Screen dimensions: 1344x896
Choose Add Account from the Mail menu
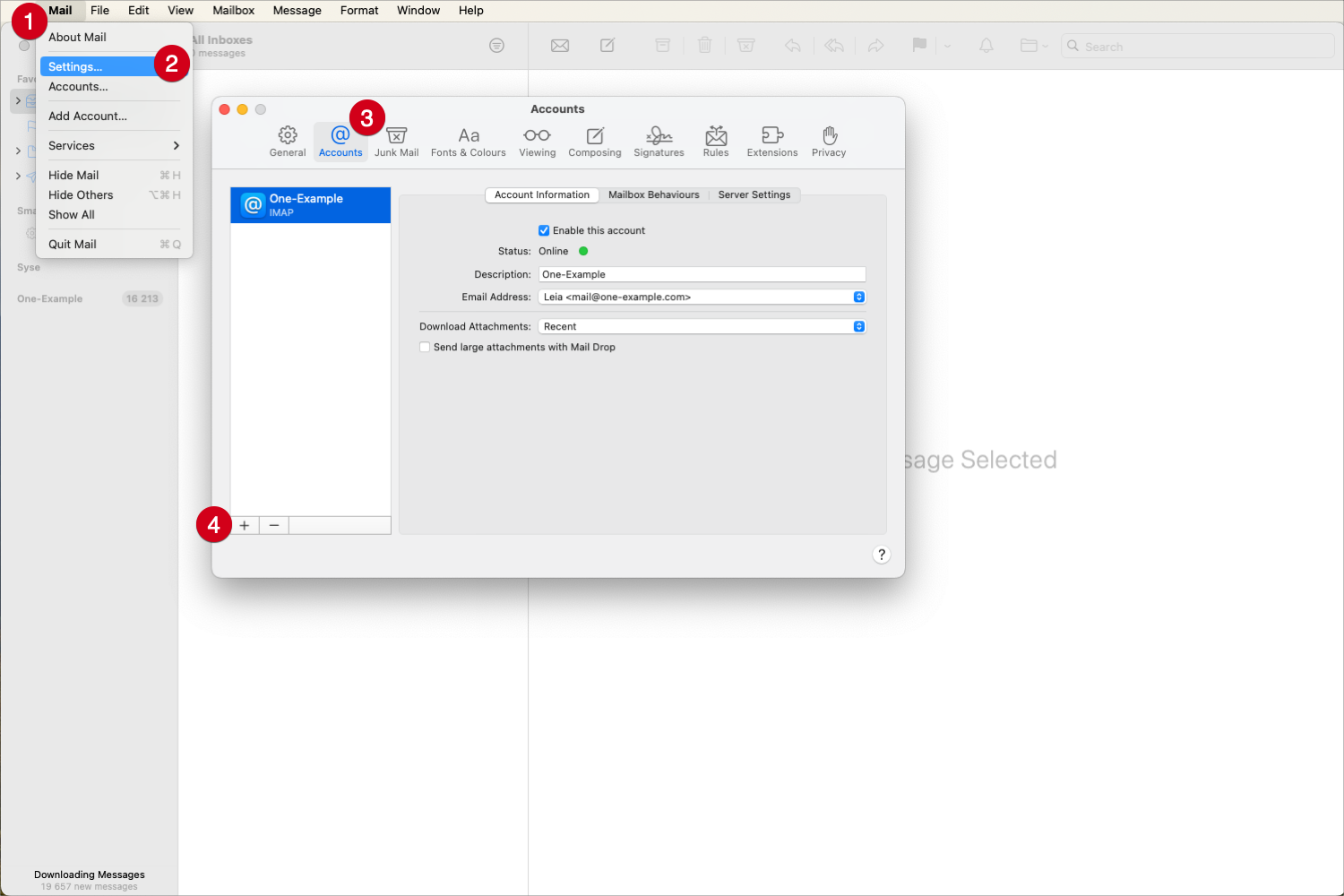88,116
